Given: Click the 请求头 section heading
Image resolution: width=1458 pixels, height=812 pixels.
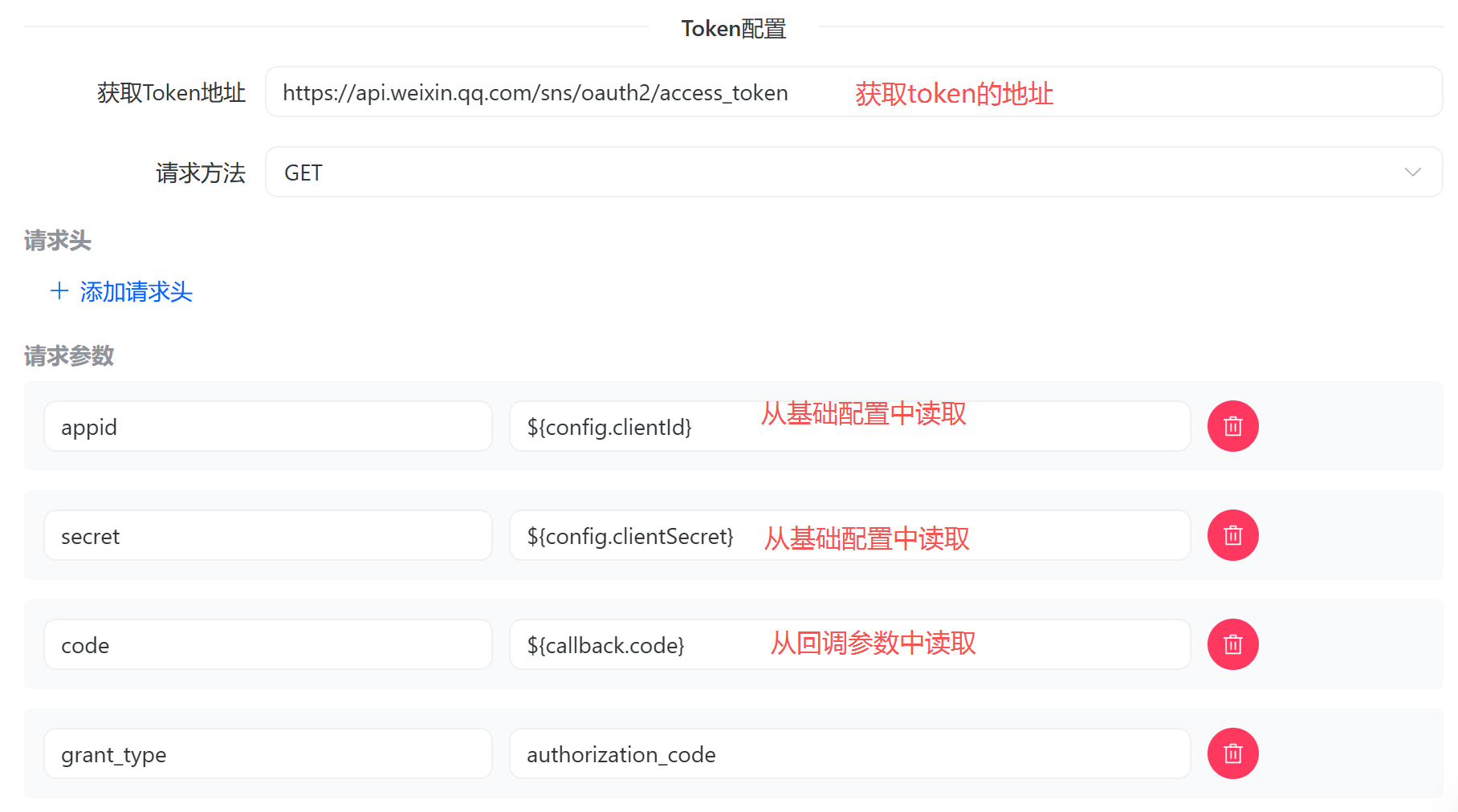Looking at the screenshot, I should (x=58, y=241).
